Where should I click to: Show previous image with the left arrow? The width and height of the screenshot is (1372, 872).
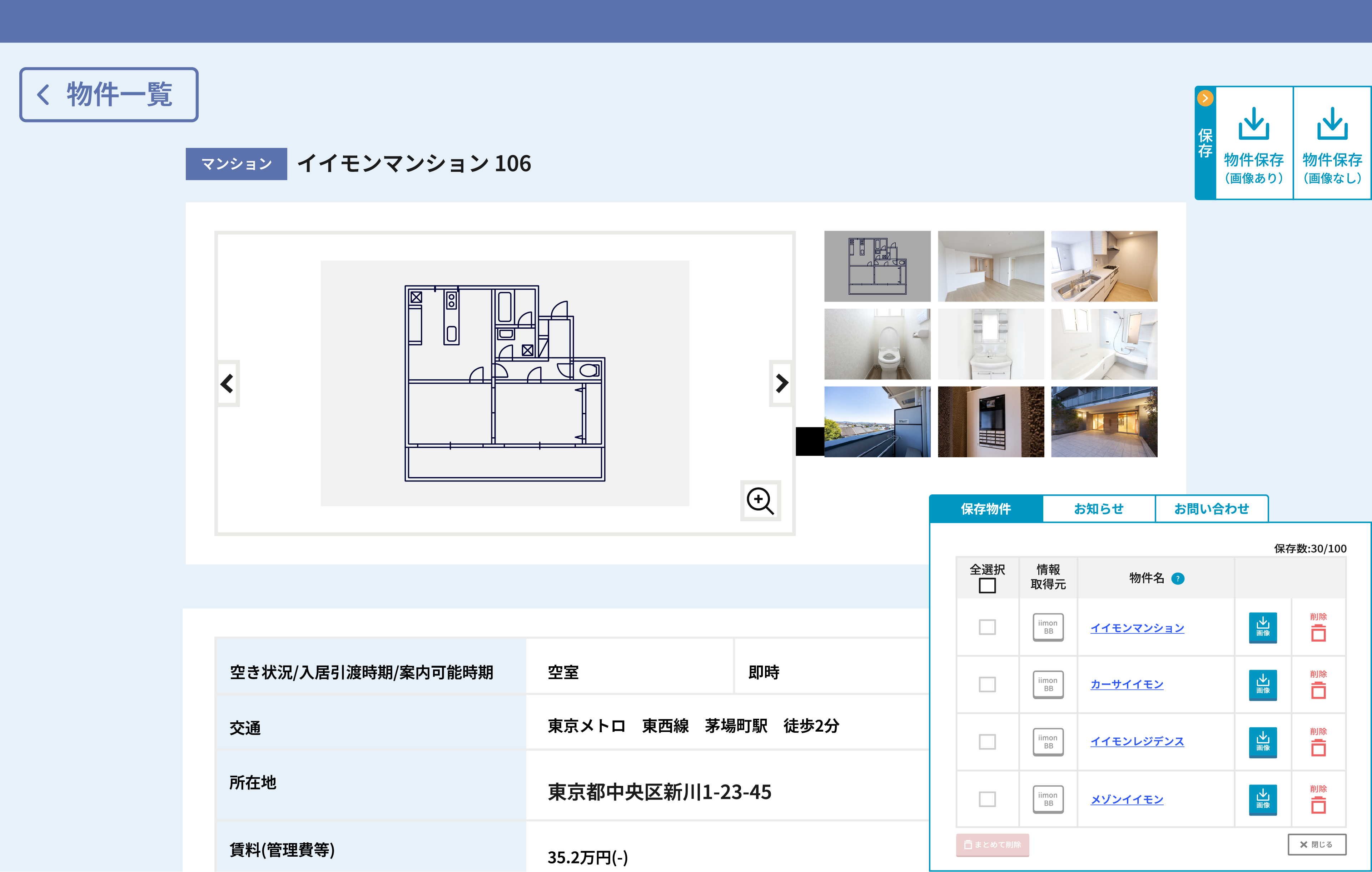[x=227, y=383]
